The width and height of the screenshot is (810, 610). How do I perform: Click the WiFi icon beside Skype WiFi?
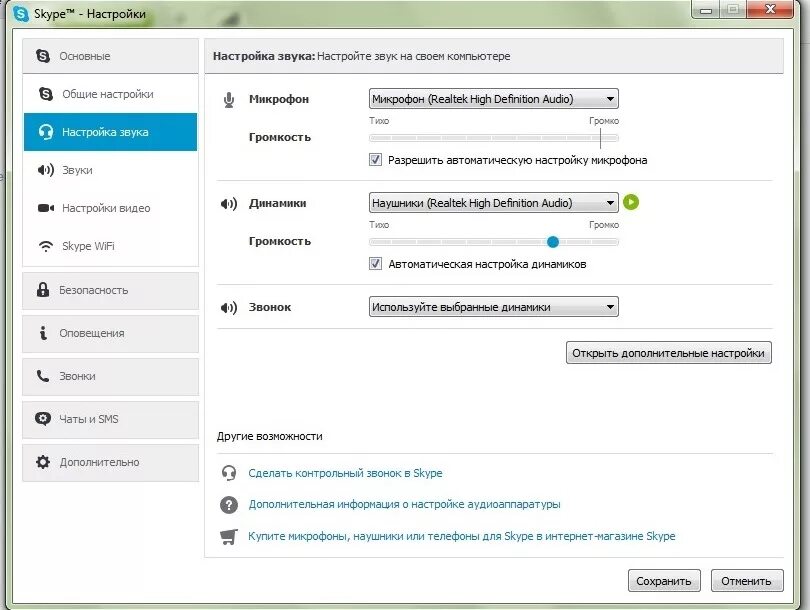tap(46, 246)
